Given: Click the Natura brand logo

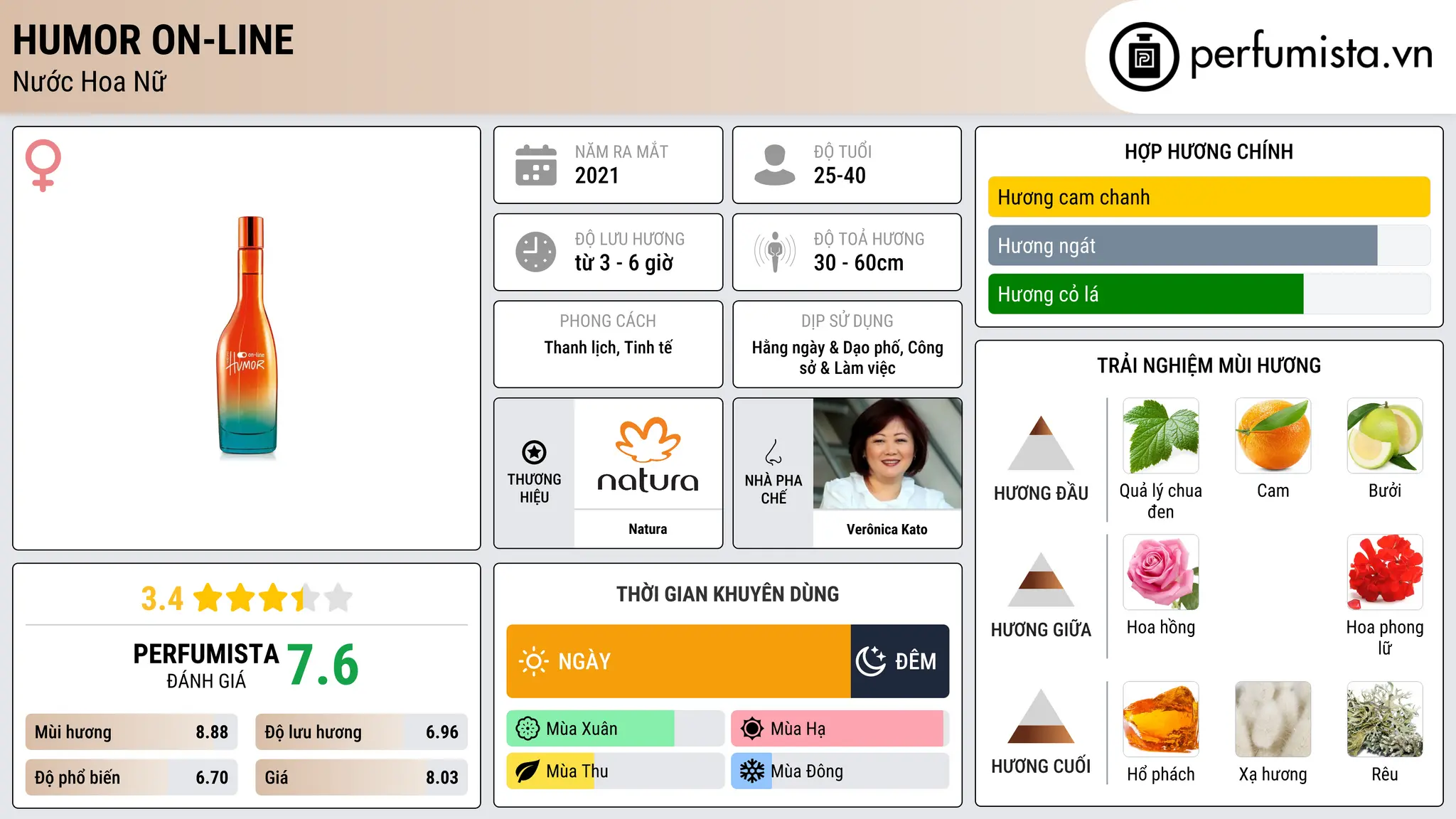Looking at the screenshot, I should point(648,455).
